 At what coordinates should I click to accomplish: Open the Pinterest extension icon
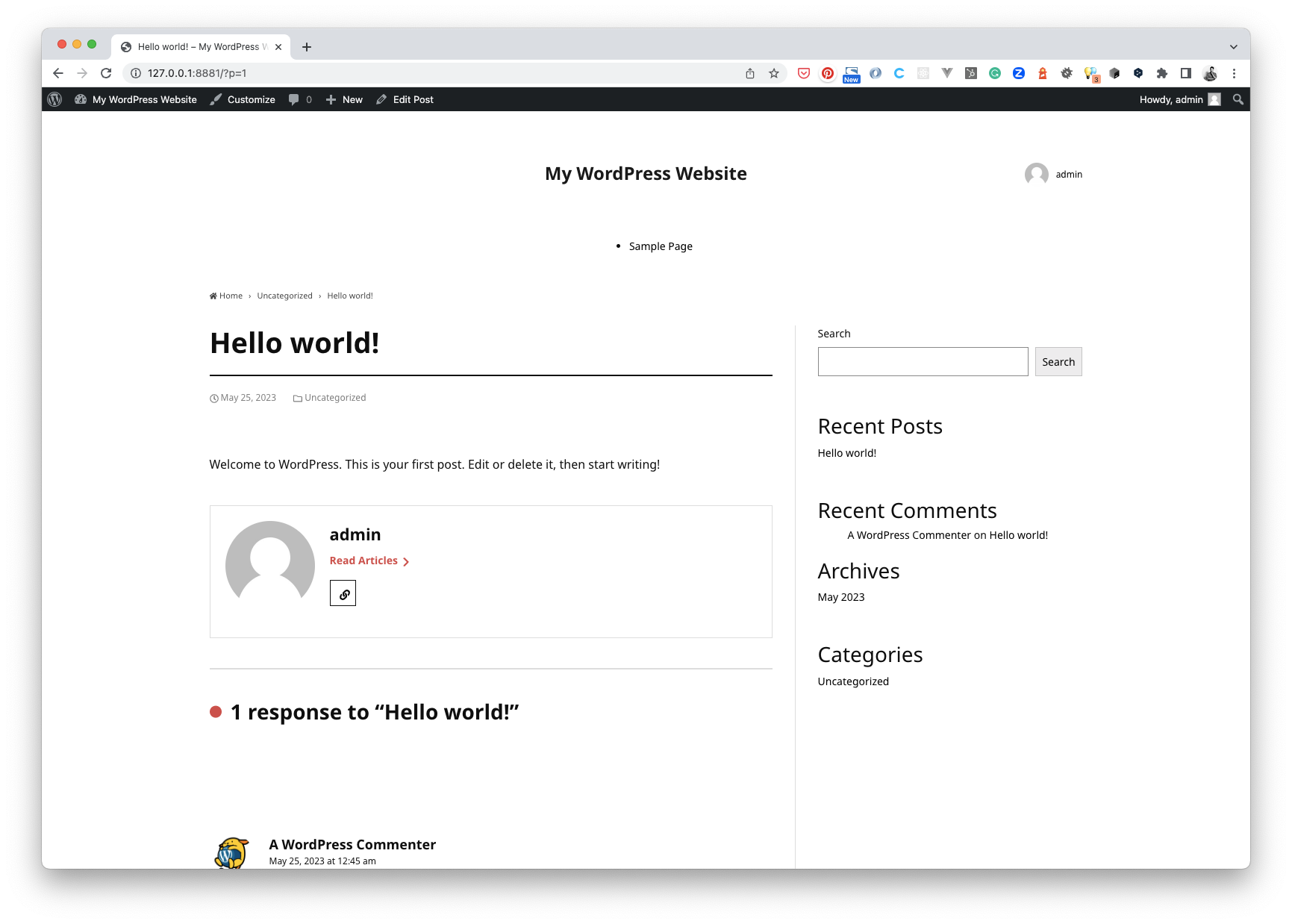[x=828, y=73]
